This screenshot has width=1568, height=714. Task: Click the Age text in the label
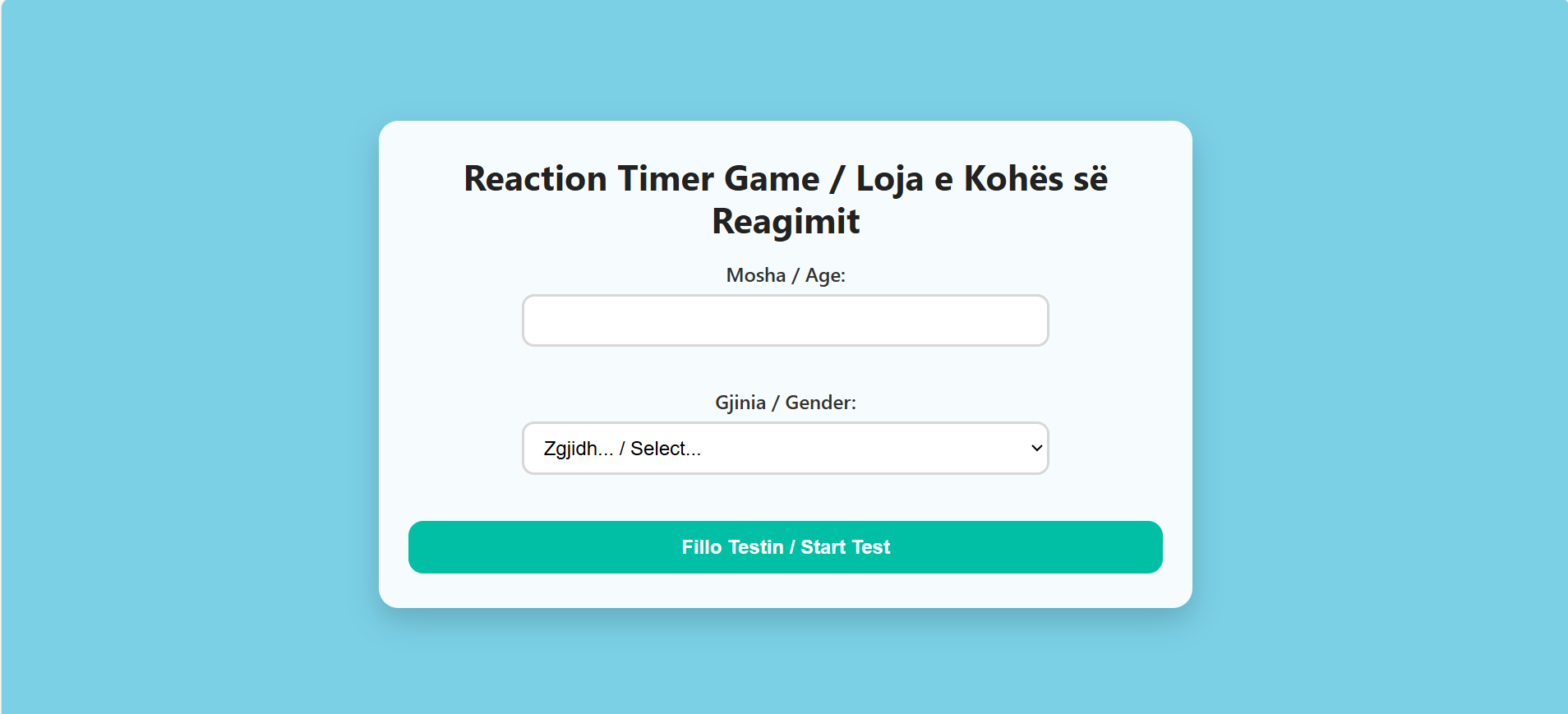point(824,275)
